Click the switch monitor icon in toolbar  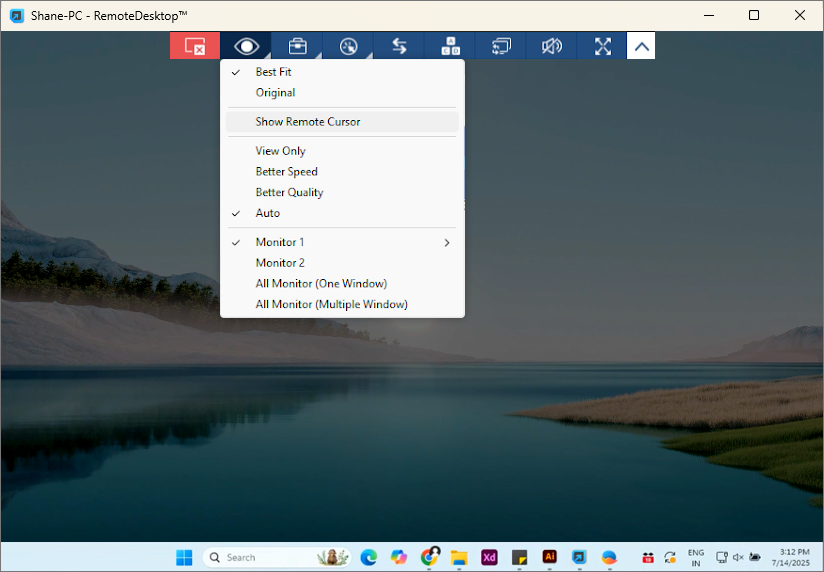pyautogui.click(x=501, y=46)
